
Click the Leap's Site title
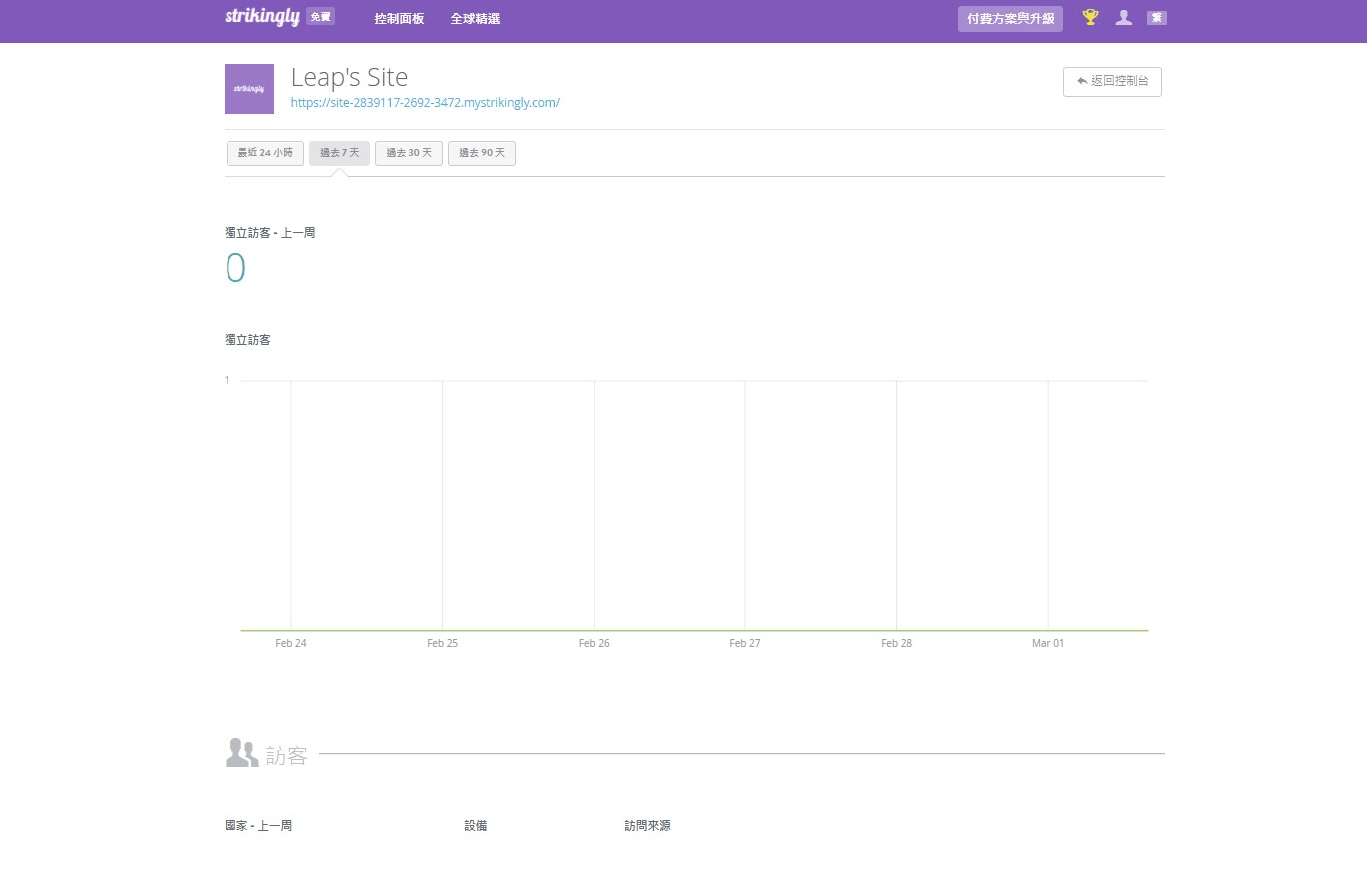[x=349, y=77]
